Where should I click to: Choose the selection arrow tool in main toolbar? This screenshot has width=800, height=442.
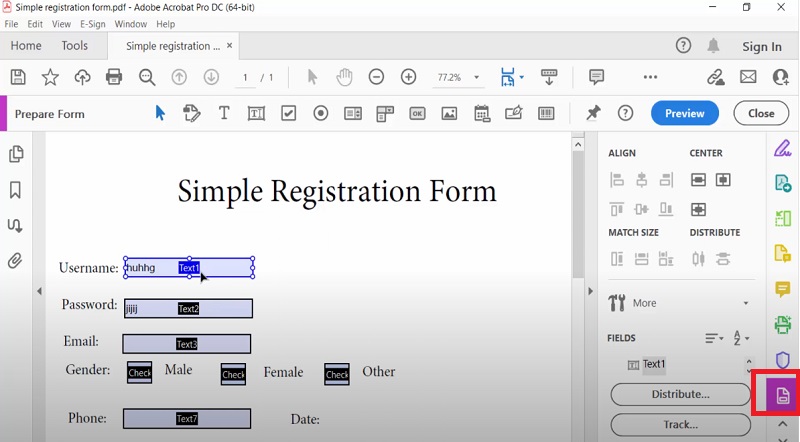pyautogui.click(x=312, y=77)
